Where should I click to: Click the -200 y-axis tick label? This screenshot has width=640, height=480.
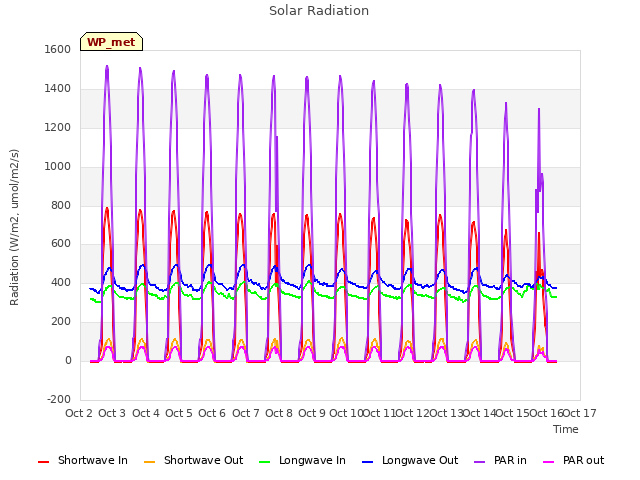[59, 399]
